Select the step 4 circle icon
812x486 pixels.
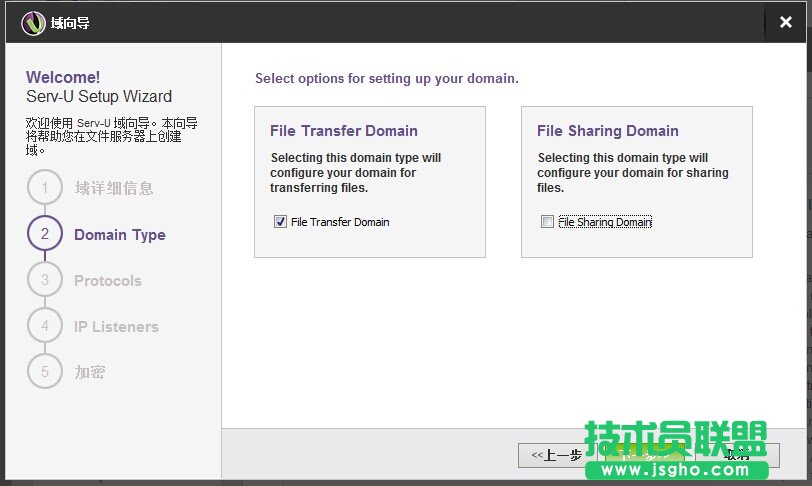(45, 326)
